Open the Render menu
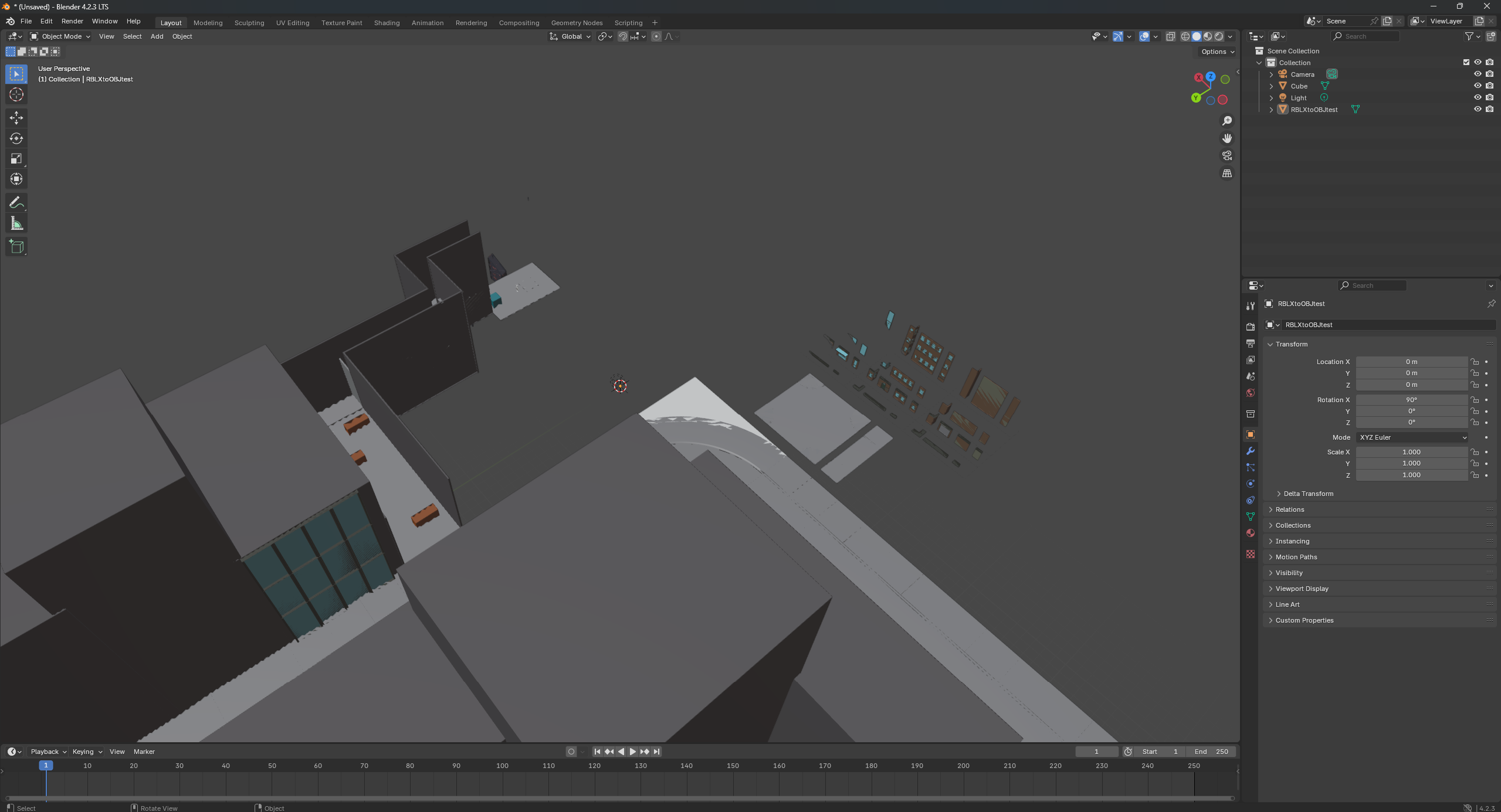The width and height of the screenshot is (1501, 812). point(72,21)
